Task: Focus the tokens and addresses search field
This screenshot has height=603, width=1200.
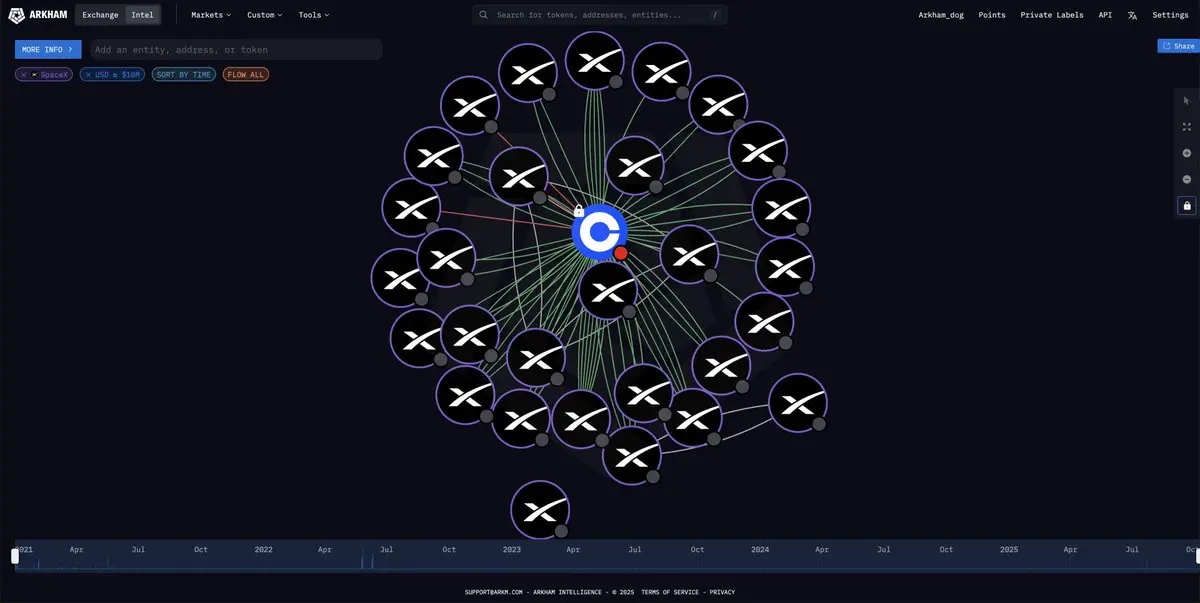Action: [600, 15]
